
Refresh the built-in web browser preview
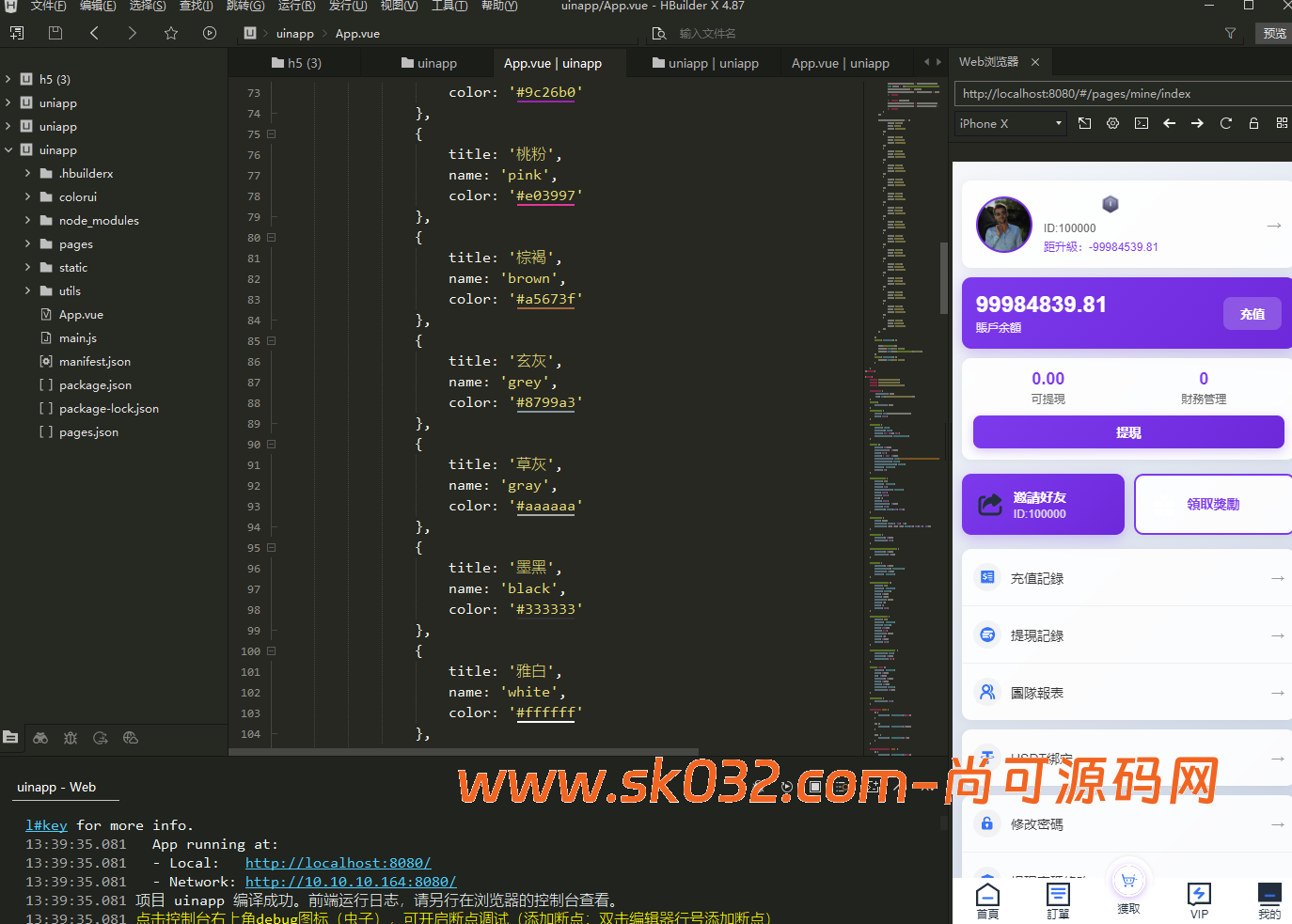pyautogui.click(x=1225, y=123)
